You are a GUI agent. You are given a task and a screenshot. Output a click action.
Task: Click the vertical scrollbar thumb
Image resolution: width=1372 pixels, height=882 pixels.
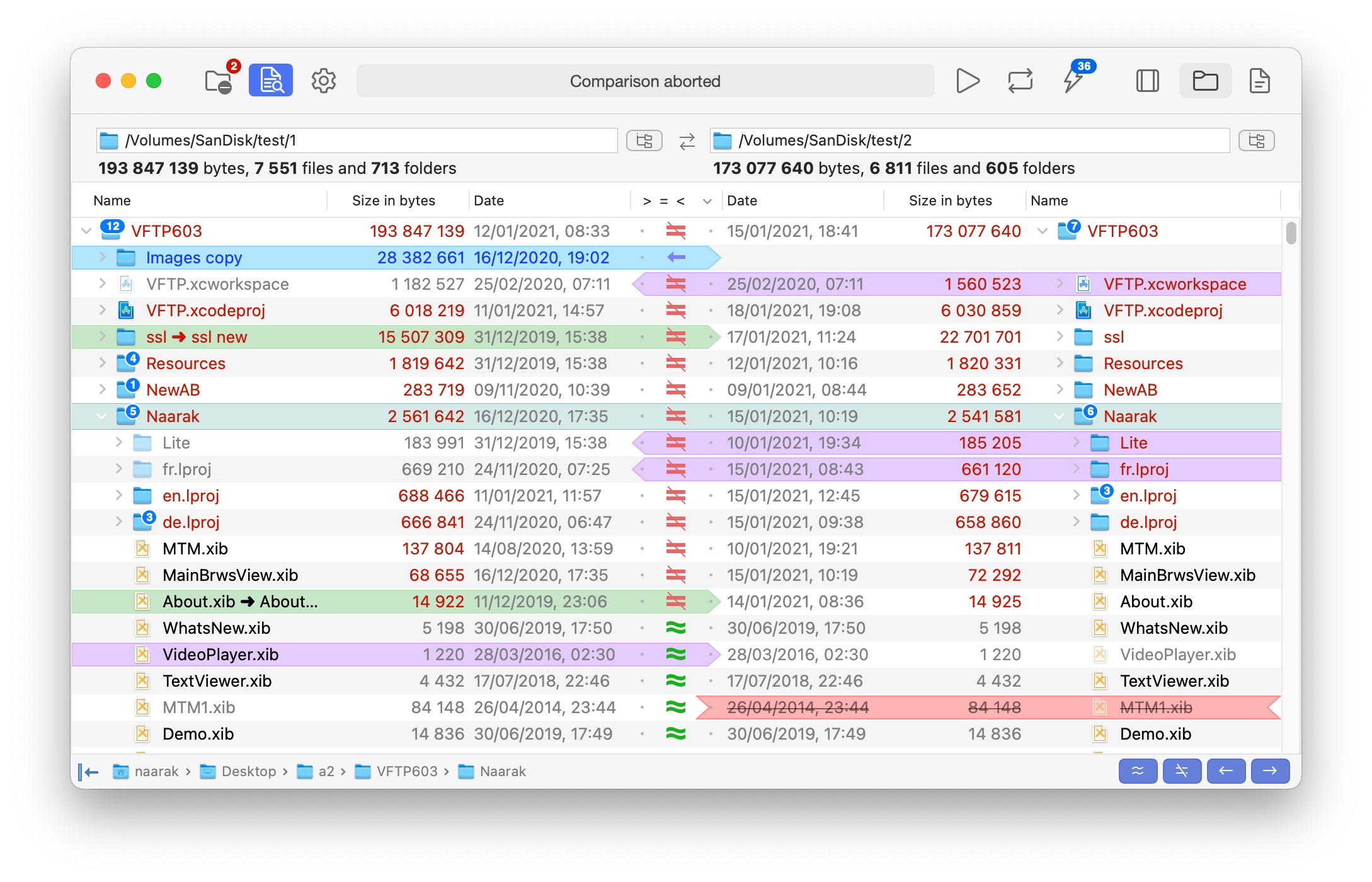coord(1291,232)
